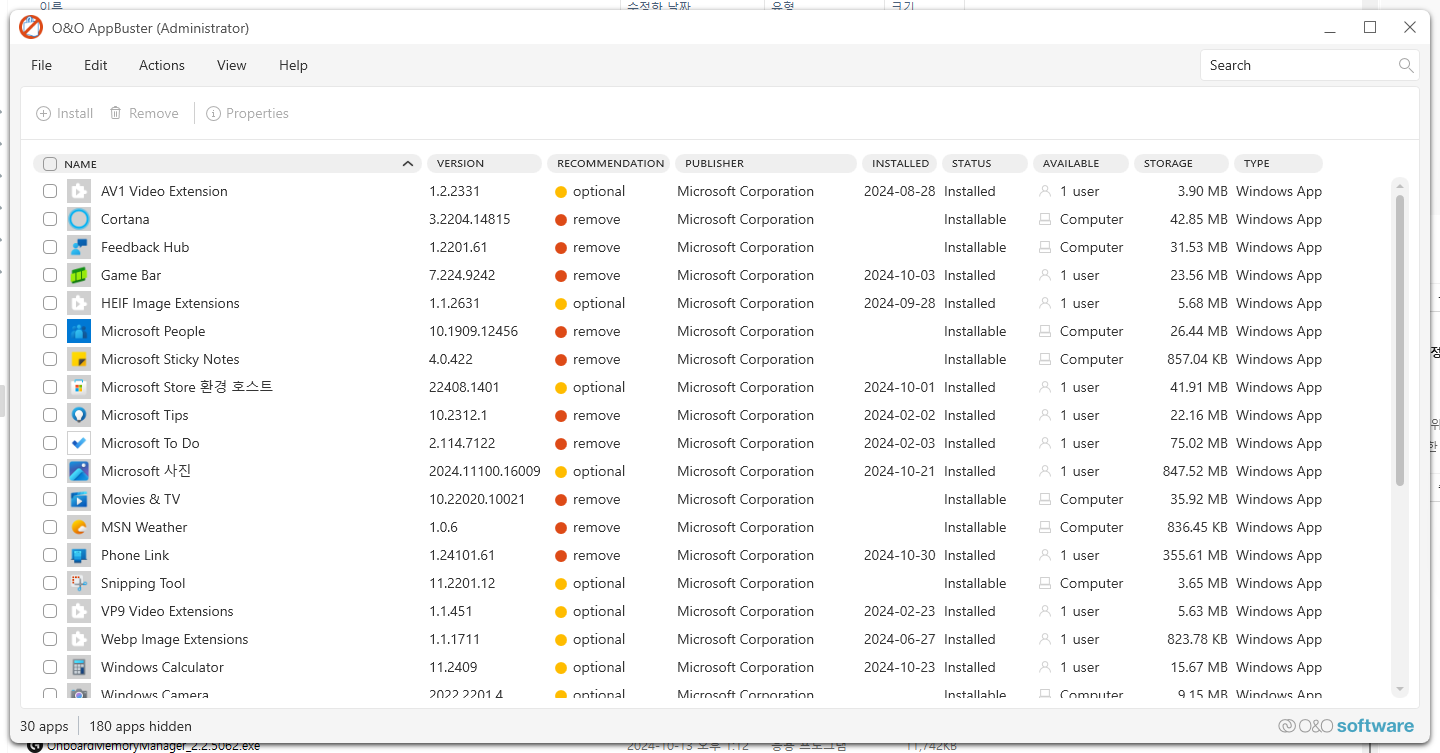Click the Webp Image Extensions icon
The image size is (1440, 753).
79,639
